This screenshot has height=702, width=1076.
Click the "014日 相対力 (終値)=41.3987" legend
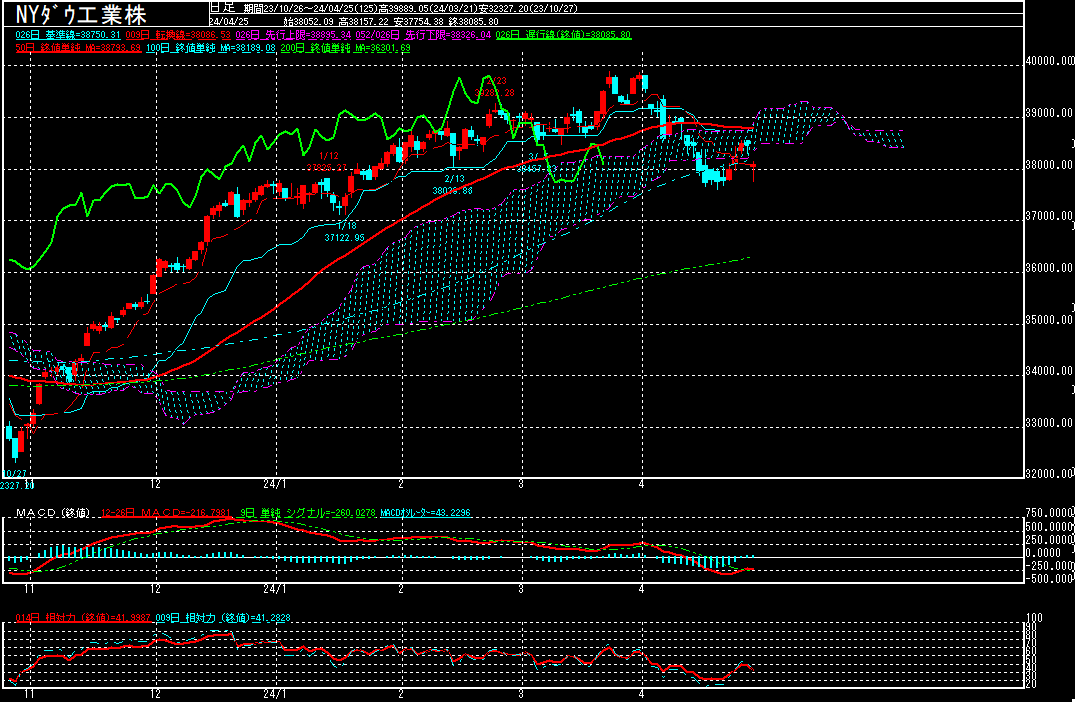(x=84, y=618)
